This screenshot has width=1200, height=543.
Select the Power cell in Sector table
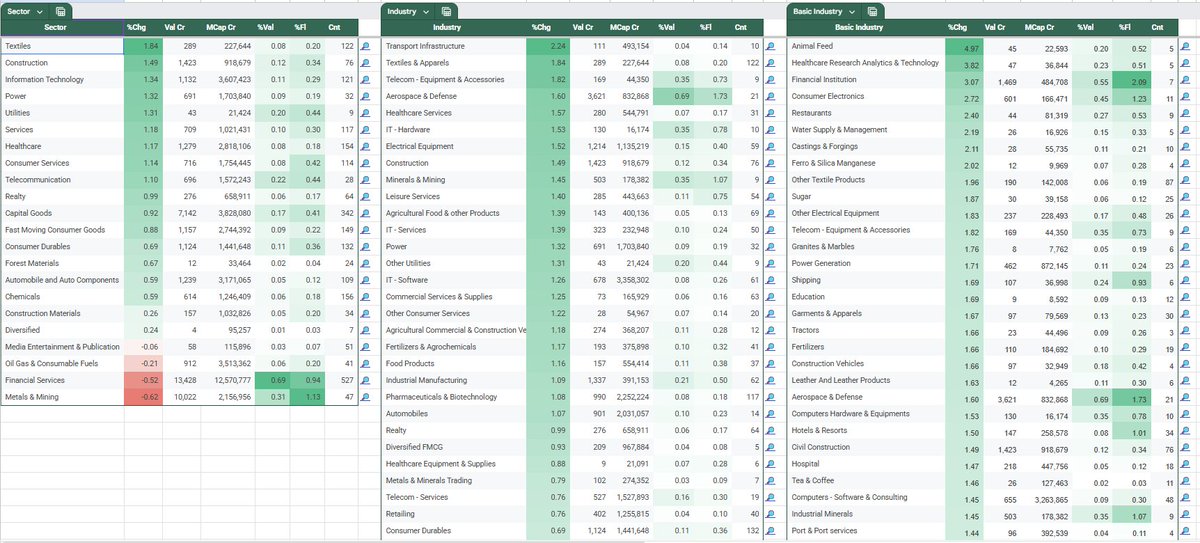point(63,96)
